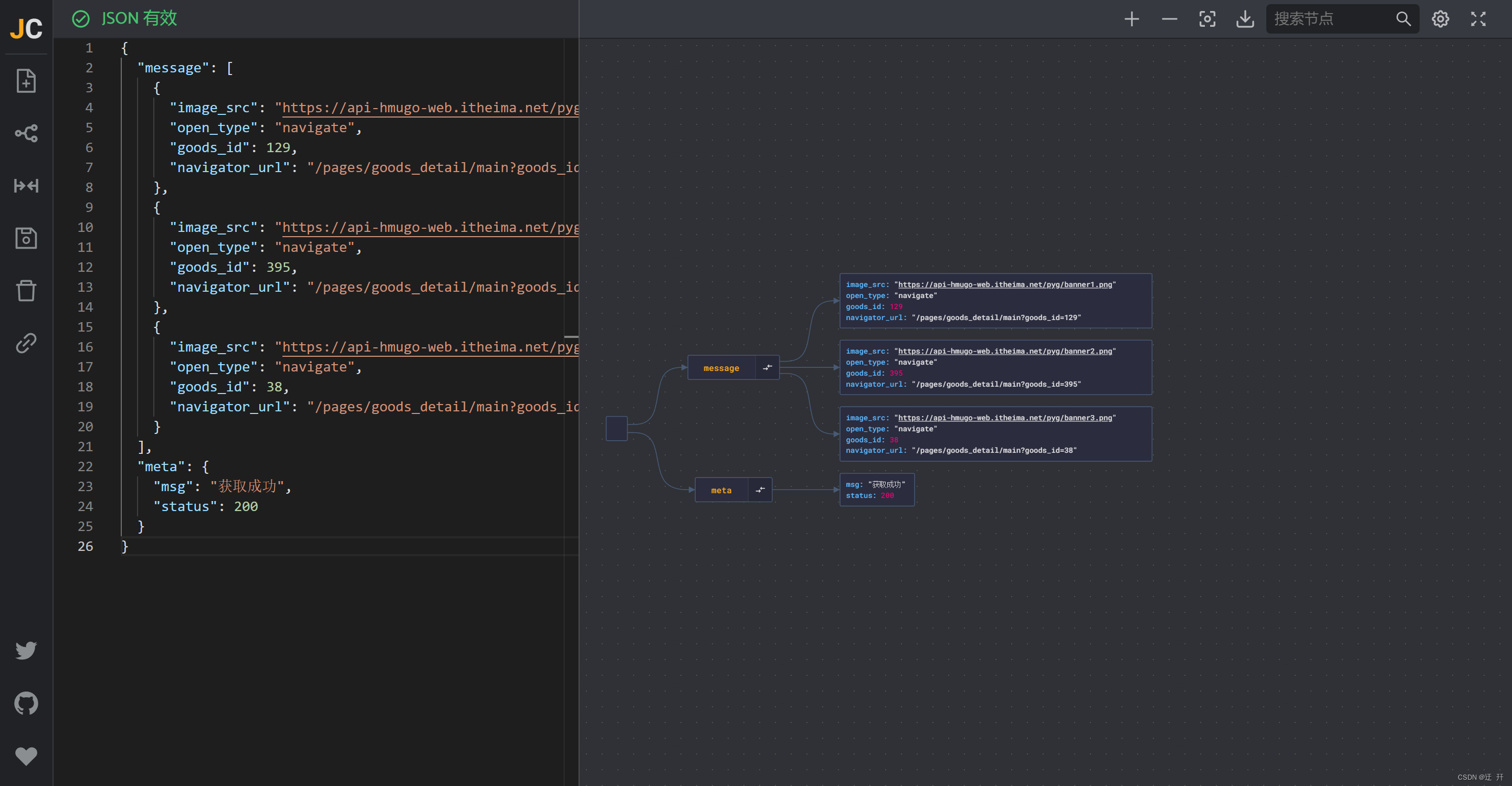Click the msg value 获取成功 in editor
The width and height of the screenshot is (1512, 786).
point(247,486)
